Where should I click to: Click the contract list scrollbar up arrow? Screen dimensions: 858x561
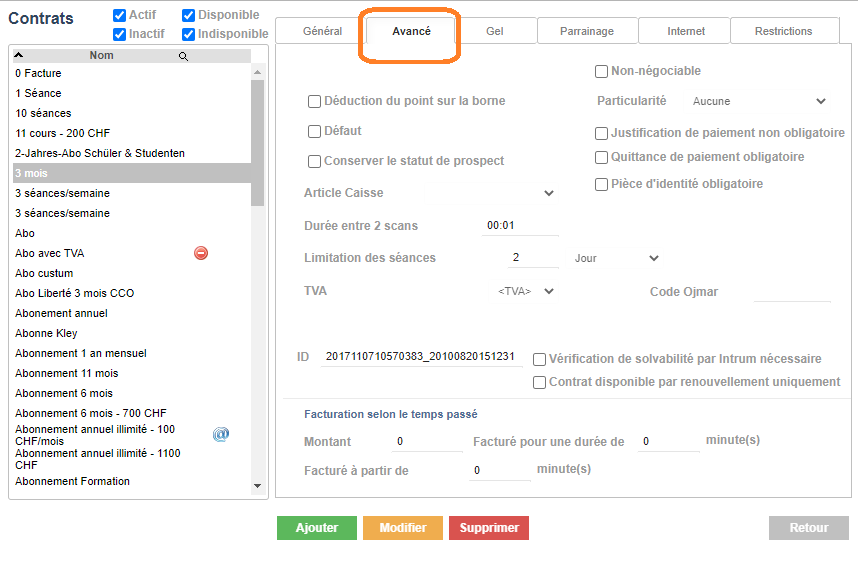tap(258, 72)
